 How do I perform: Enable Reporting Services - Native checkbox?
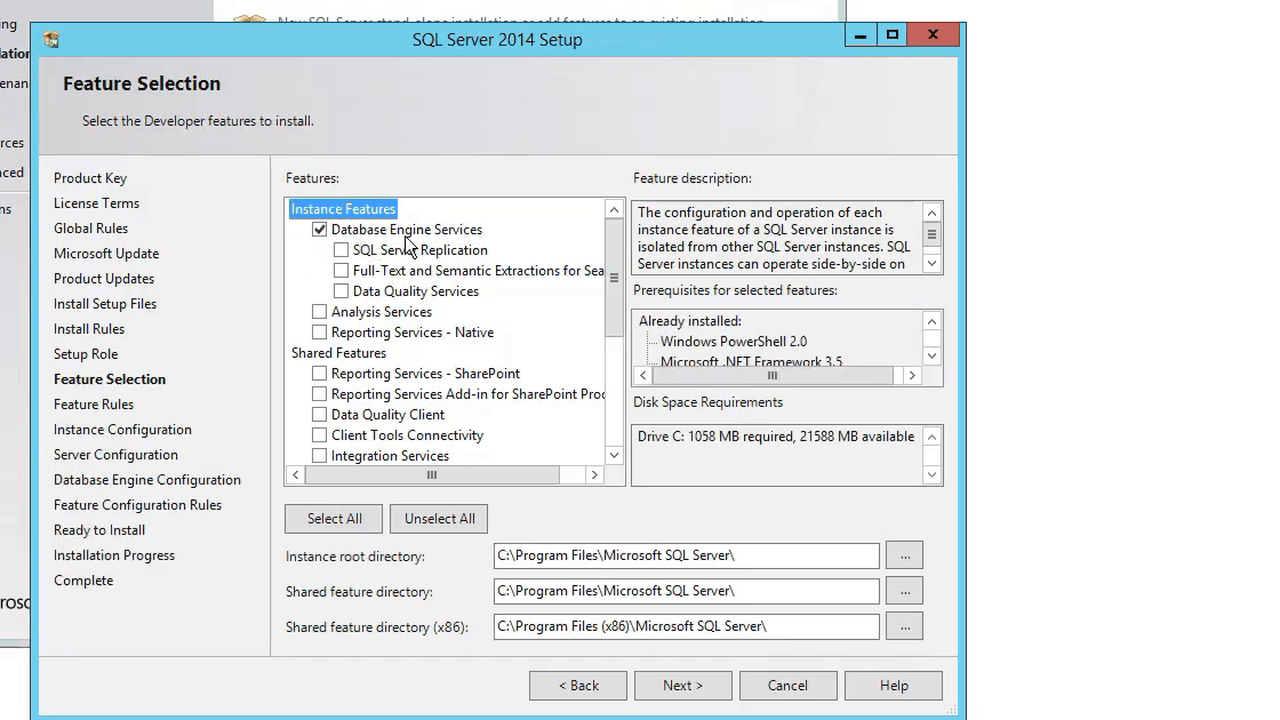(x=319, y=332)
